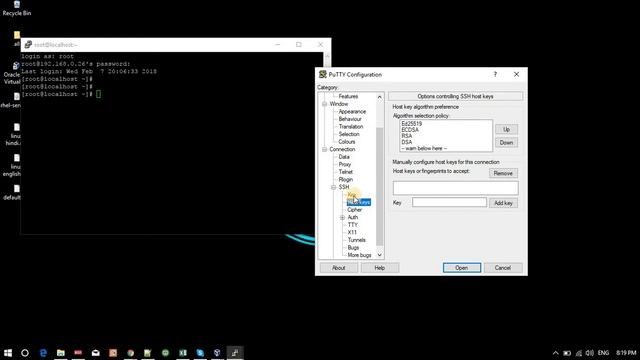Click the Cortana search circle icon
640x360 pixels.
25,353
